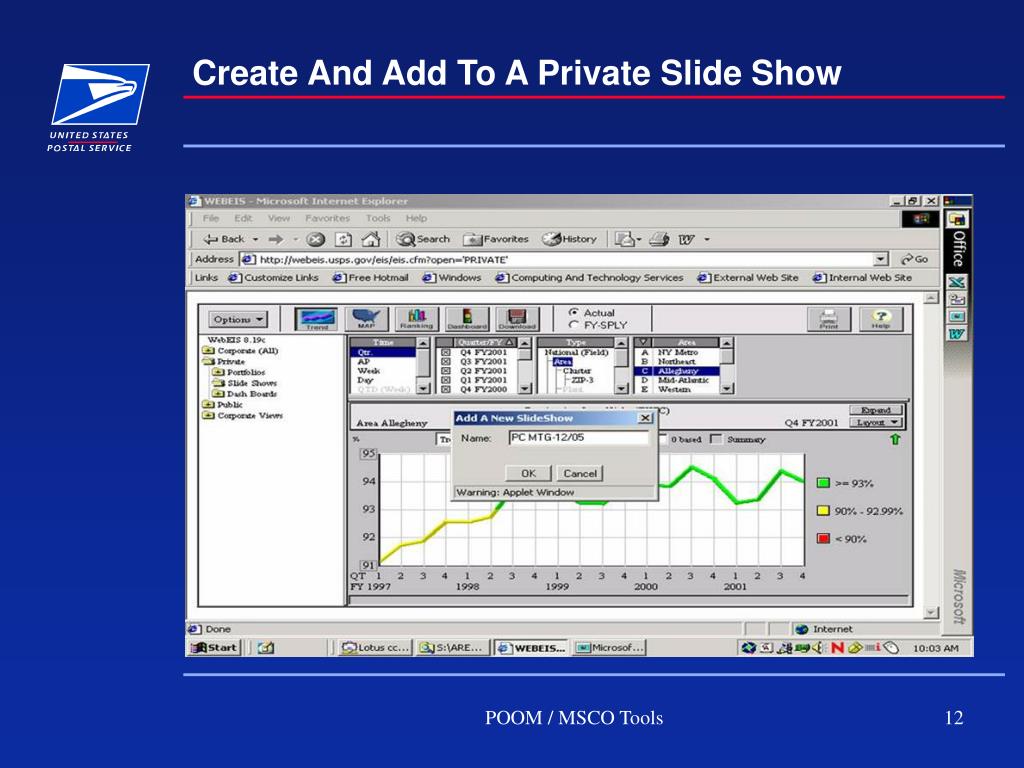Image resolution: width=1024 pixels, height=768 pixels.
Task: Click the slideshow Name input field
Action: (x=578, y=438)
